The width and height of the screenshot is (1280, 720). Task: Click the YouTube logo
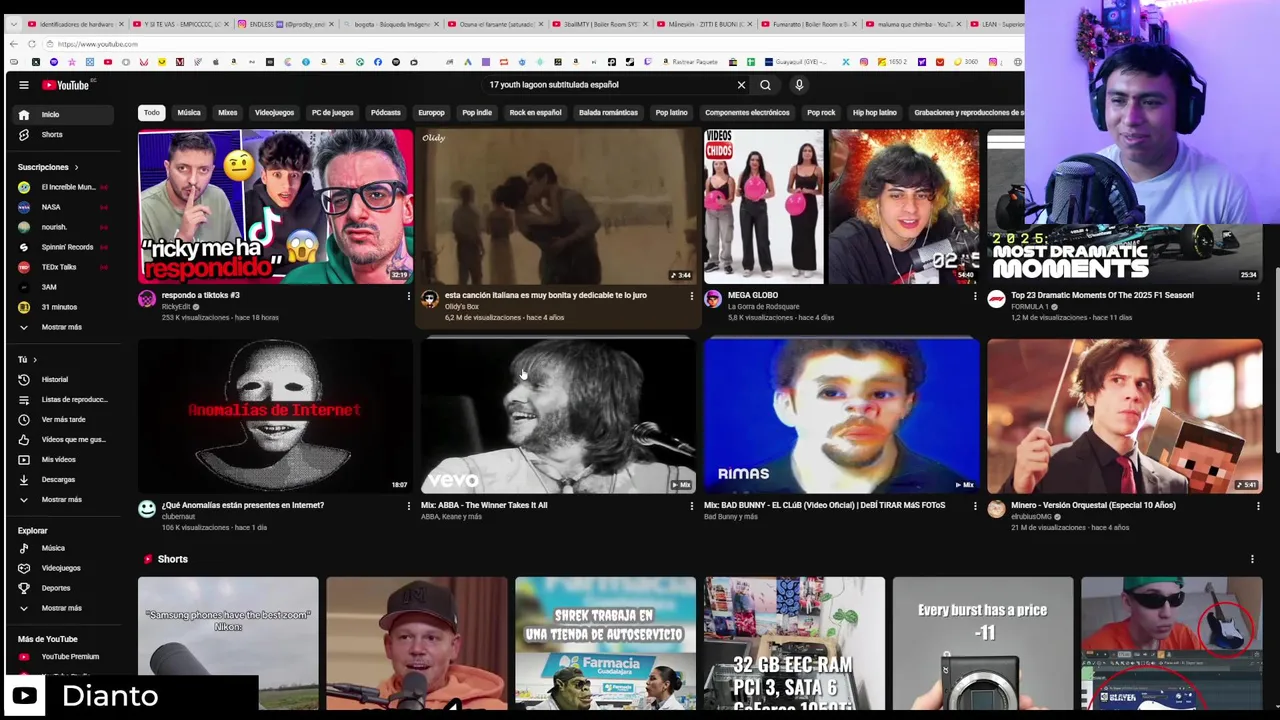(x=66, y=85)
